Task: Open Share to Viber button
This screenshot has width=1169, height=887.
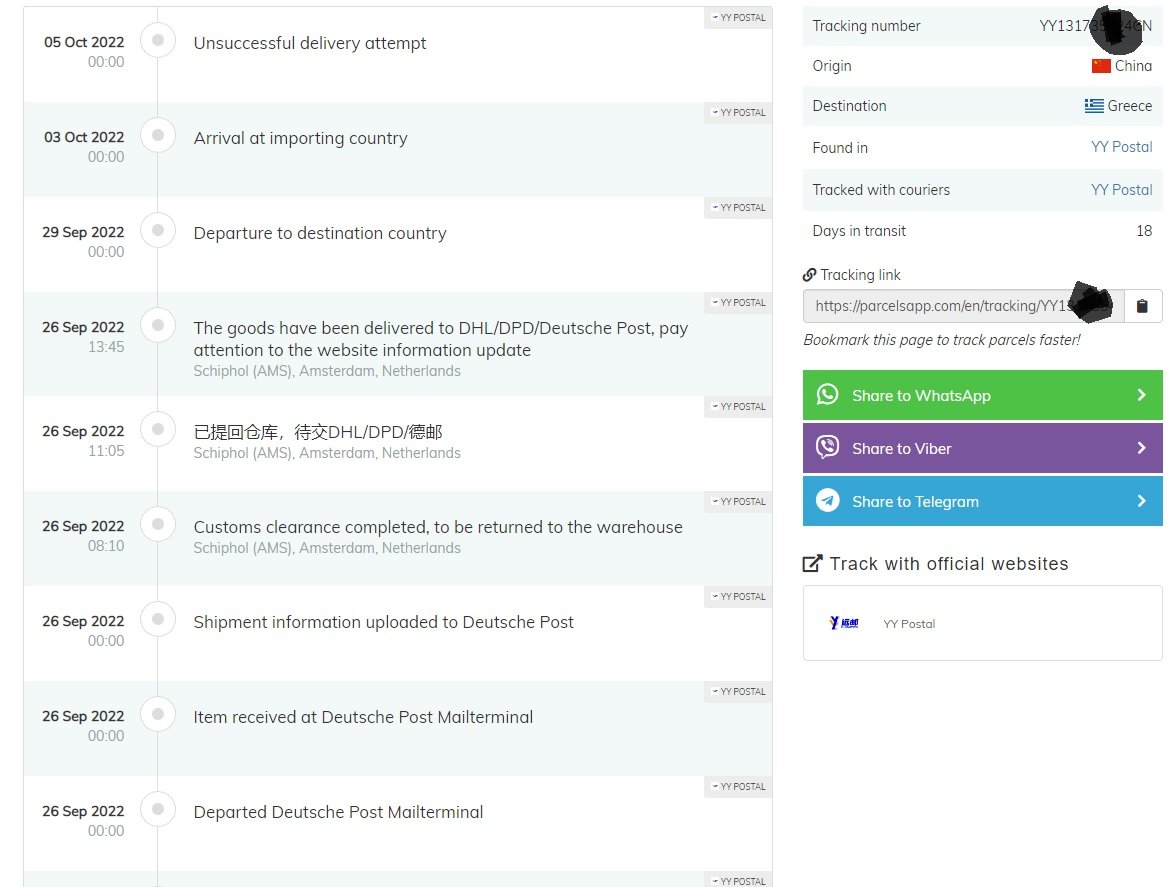Action: [983, 448]
